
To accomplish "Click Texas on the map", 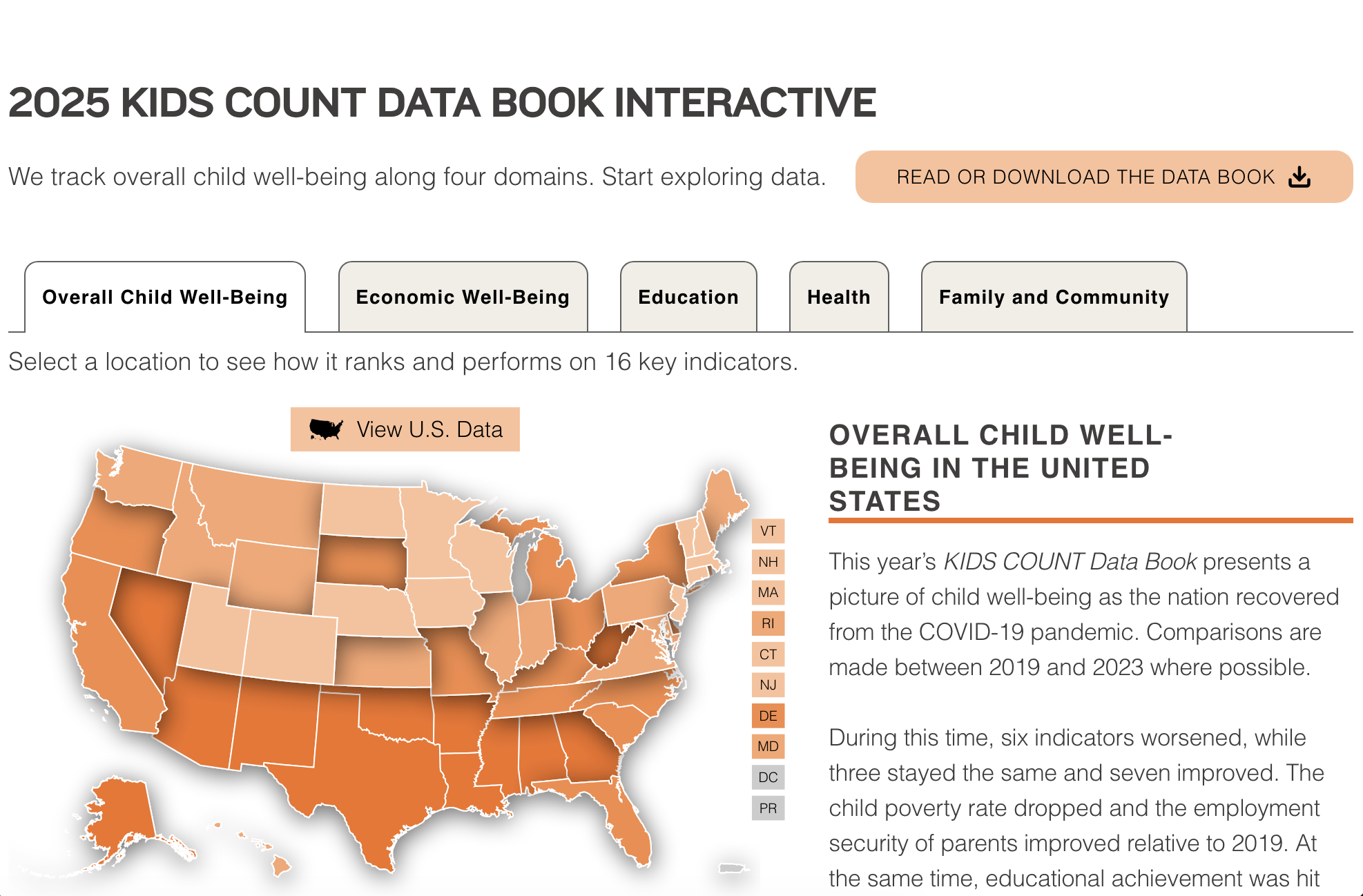I will (373, 780).
